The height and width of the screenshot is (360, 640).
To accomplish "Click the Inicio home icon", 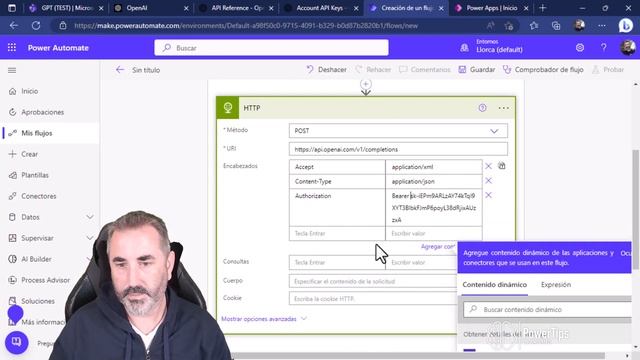I will coord(12,91).
